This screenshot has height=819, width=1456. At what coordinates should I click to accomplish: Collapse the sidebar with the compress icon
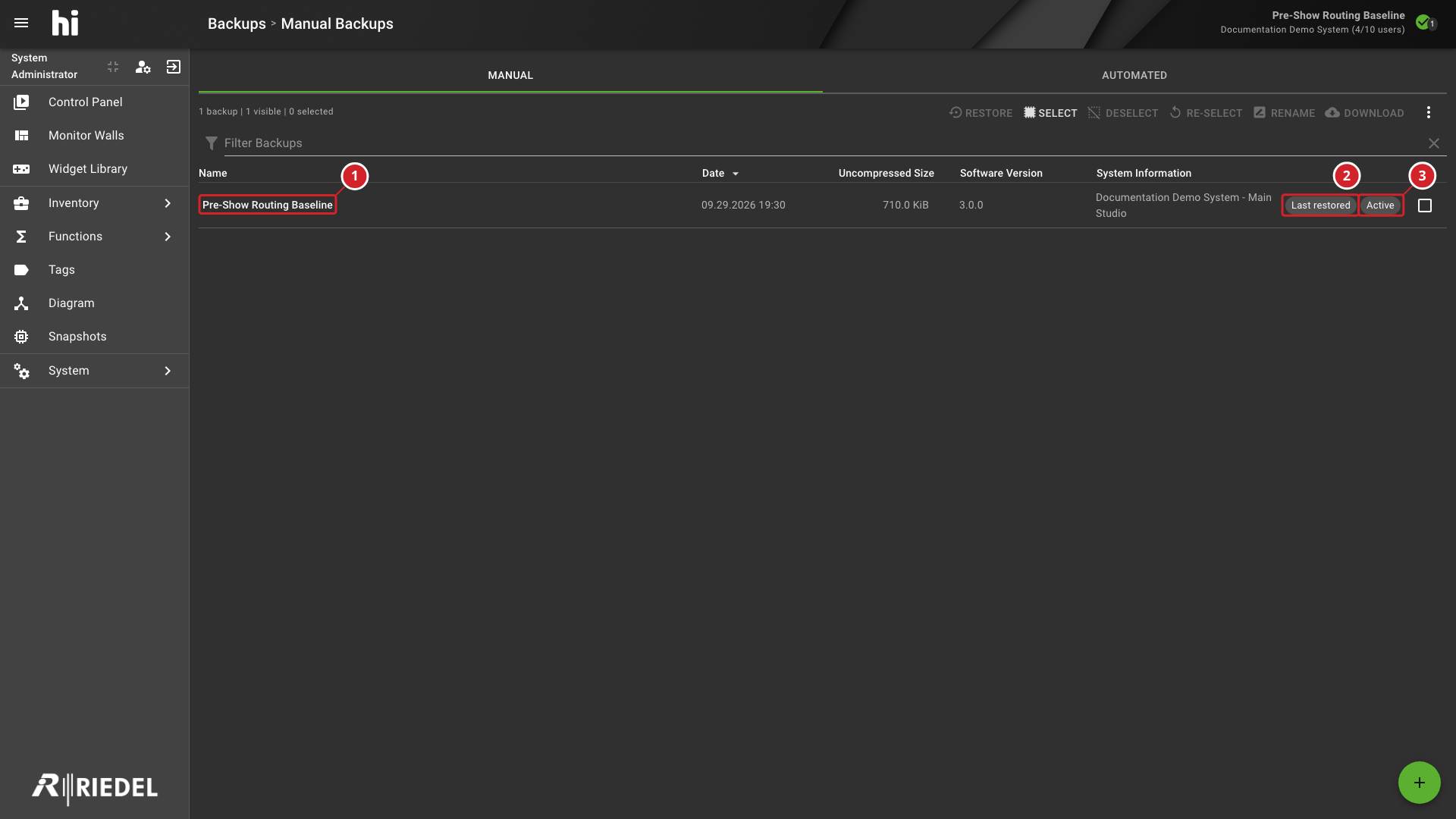[x=113, y=67]
